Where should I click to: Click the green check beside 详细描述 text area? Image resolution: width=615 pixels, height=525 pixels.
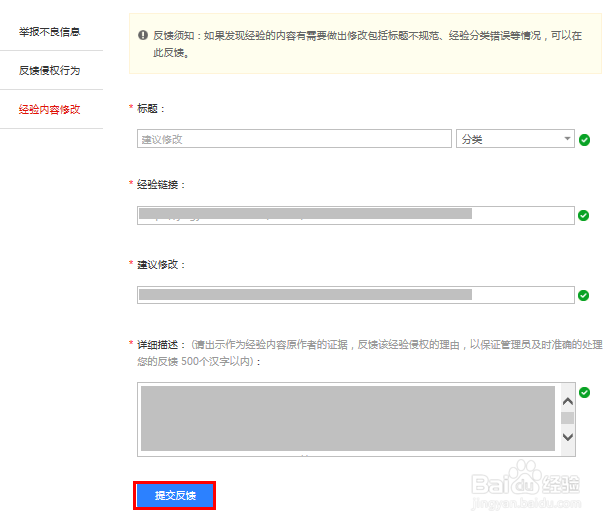click(x=584, y=392)
